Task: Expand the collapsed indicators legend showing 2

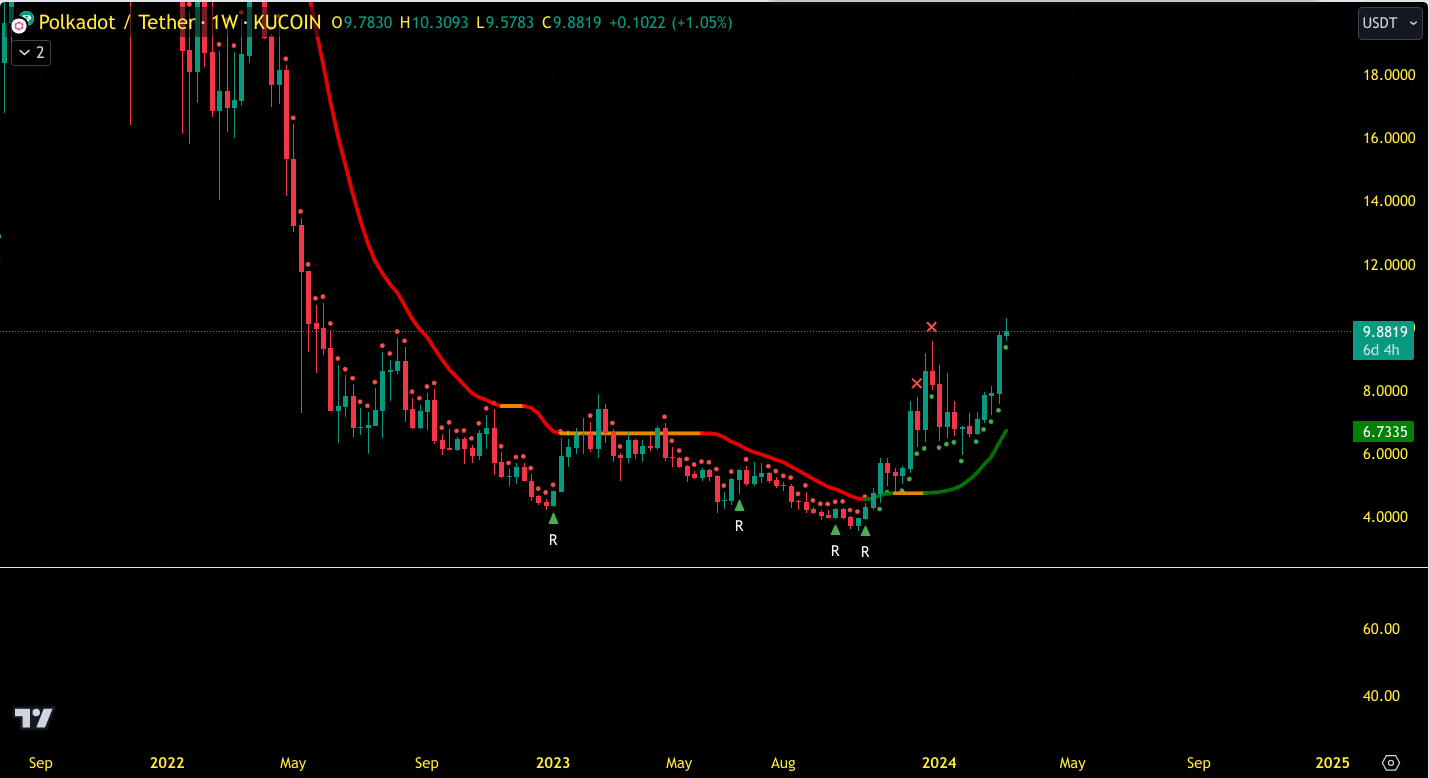Action: tap(31, 52)
